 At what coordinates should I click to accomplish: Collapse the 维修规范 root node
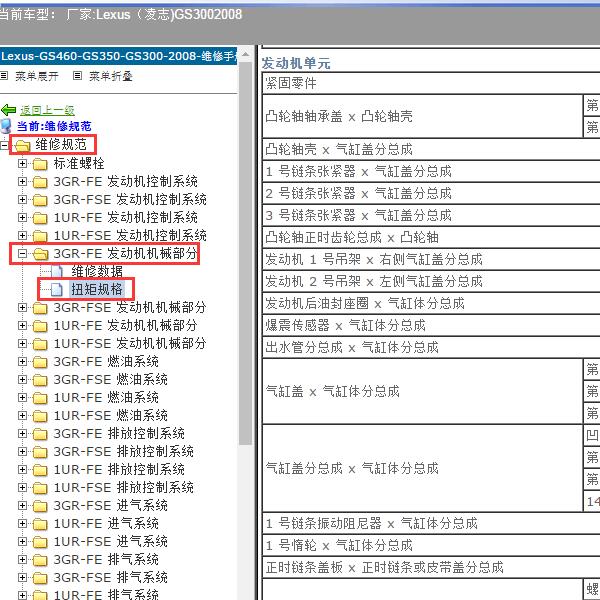[4, 145]
